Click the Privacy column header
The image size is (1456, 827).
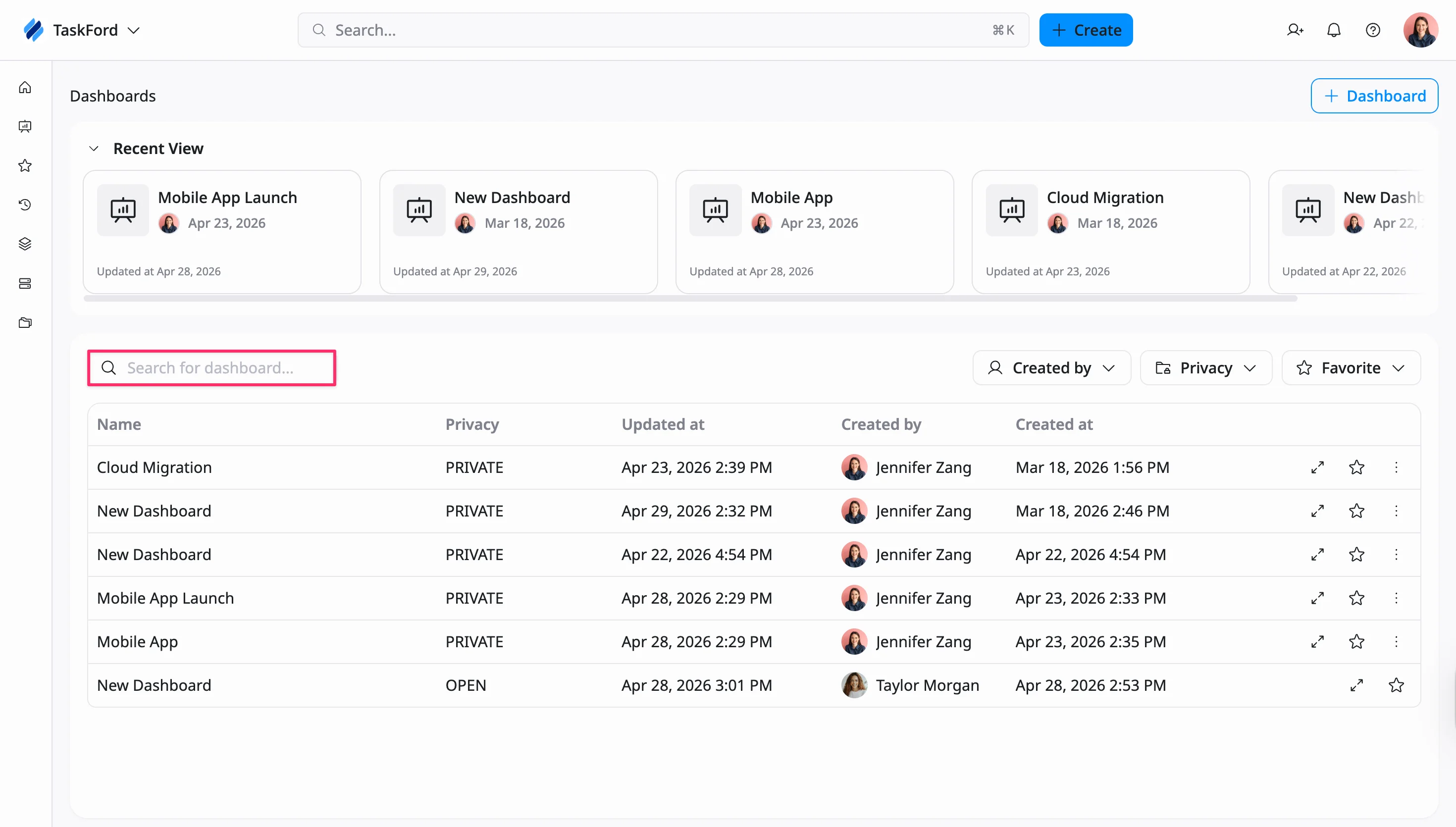pyautogui.click(x=472, y=424)
